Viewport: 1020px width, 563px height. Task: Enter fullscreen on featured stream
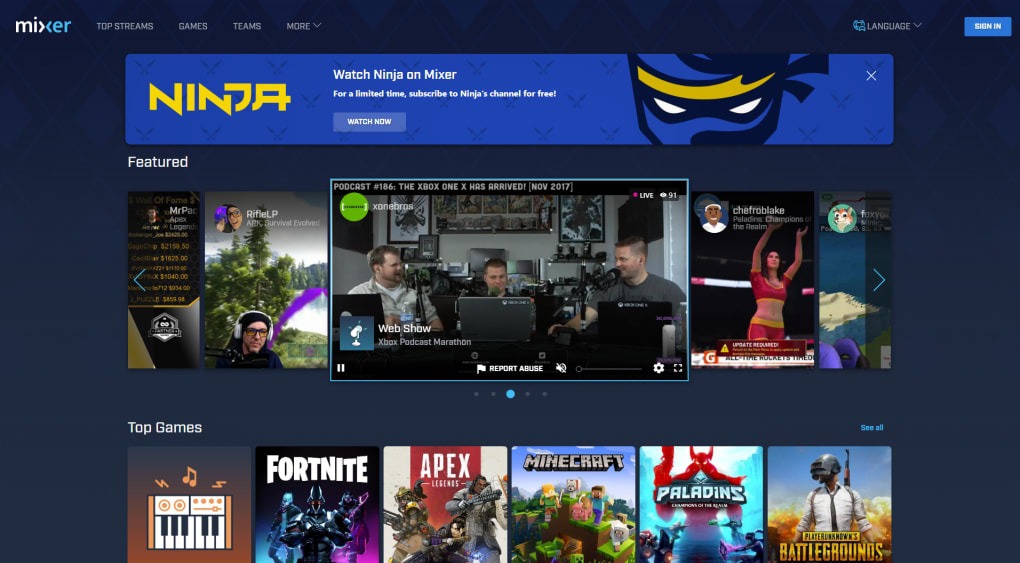click(x=678, y=368)
